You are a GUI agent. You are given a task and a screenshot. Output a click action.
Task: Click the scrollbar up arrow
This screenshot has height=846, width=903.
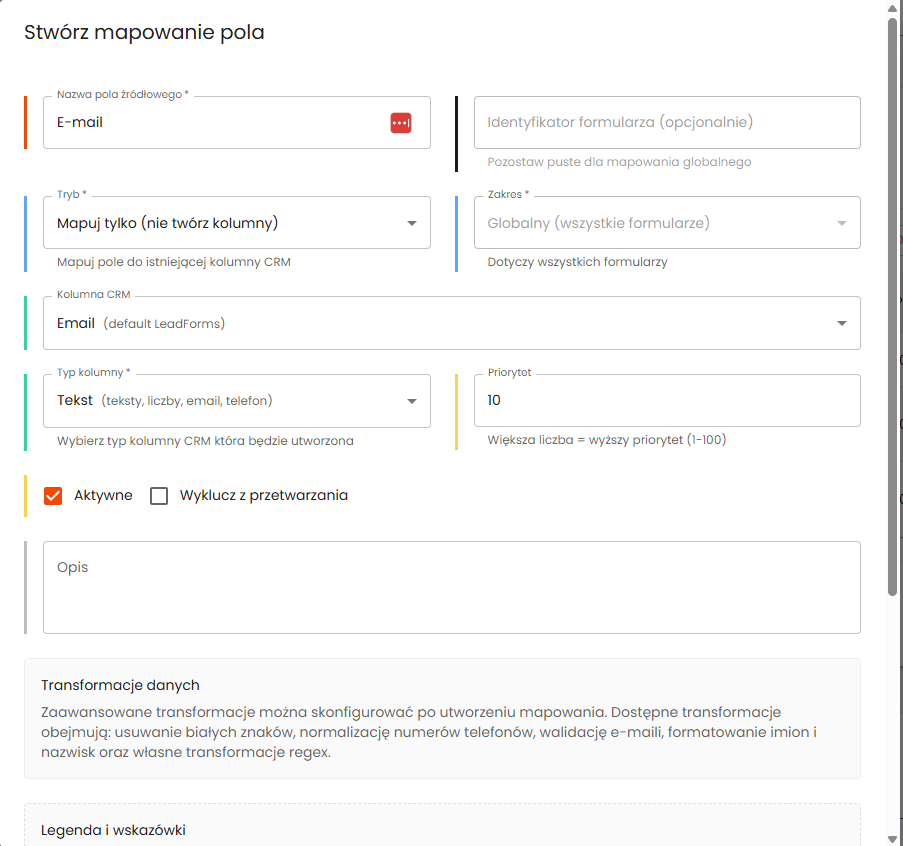click(892, 7)
